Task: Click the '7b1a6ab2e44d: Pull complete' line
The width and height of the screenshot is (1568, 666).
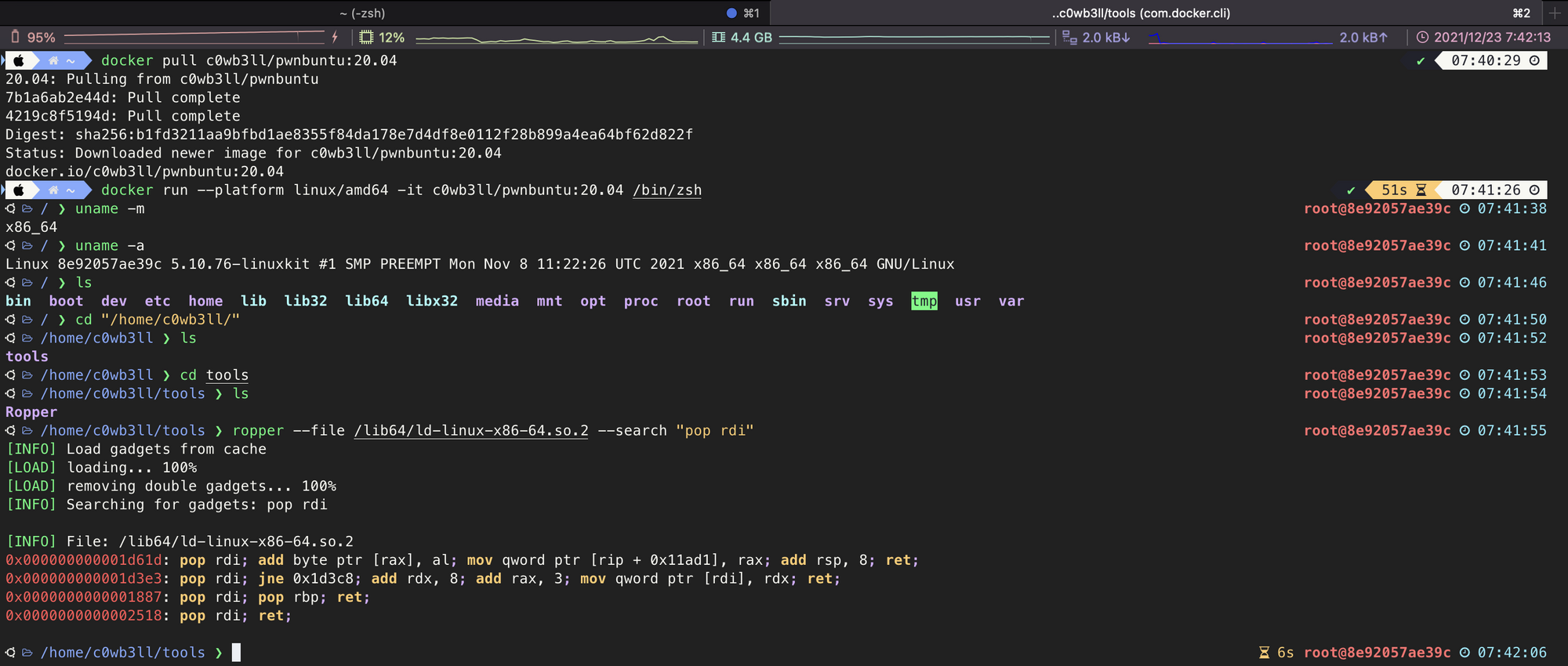Action: (x=123, y=98)
